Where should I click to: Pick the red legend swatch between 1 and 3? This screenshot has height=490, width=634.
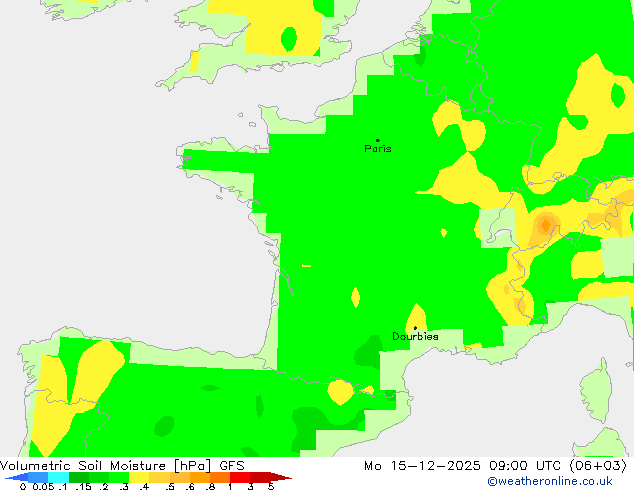(241, 477)
